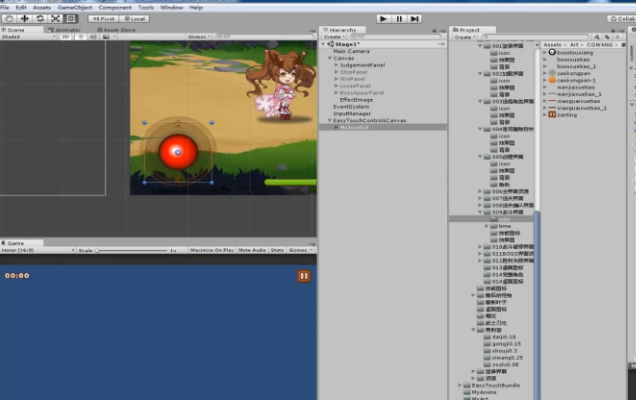Open the Hierarchy Create dropdown
The width and height of the screenshot is (636, 400).
tap(334, 37)
